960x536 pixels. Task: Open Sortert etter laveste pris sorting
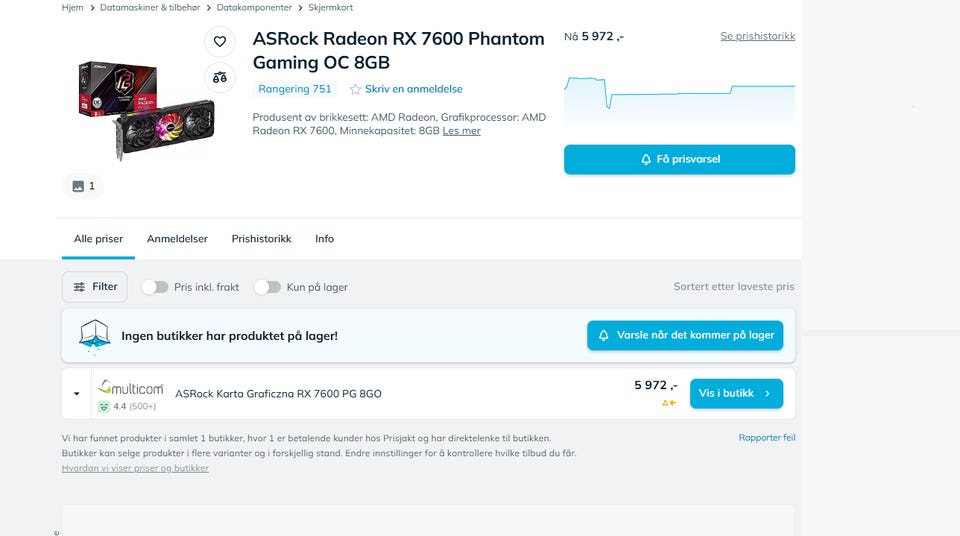coord(733,287)
